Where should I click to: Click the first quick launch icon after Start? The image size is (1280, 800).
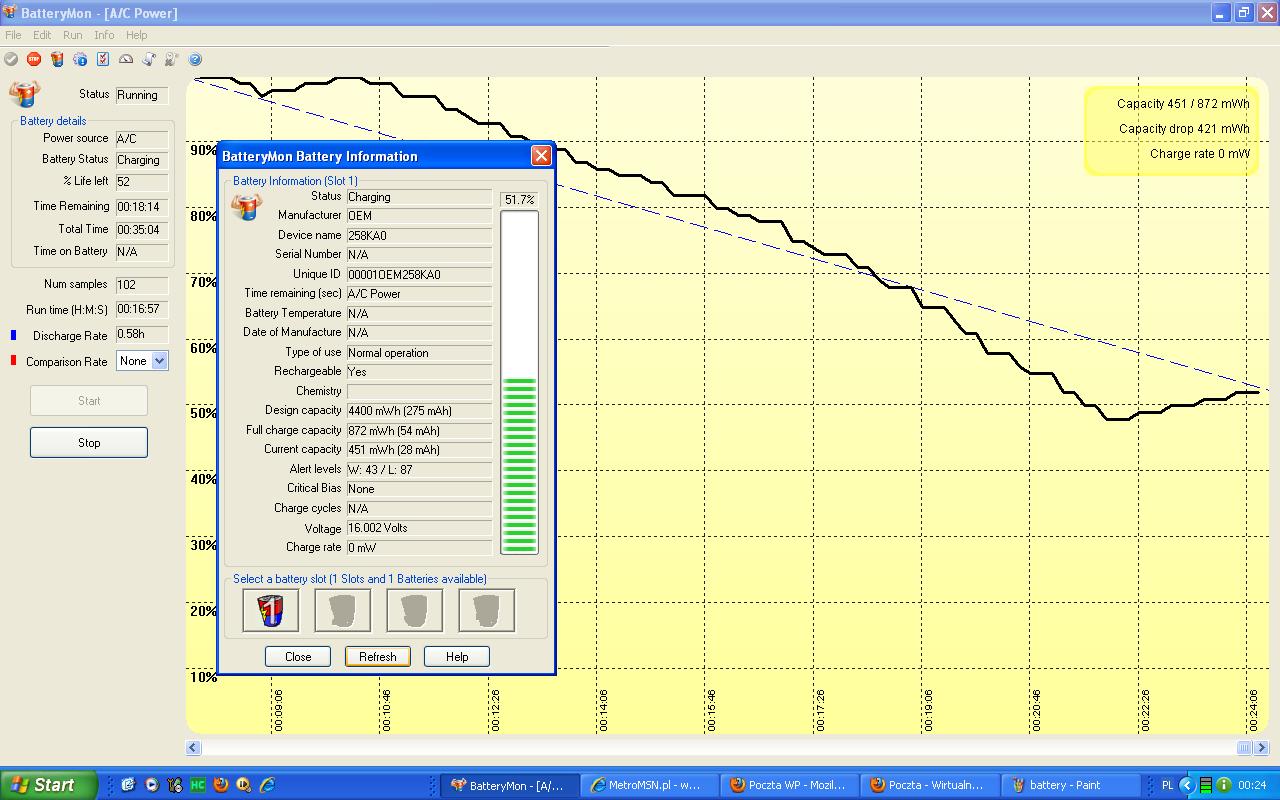pyautogui.click(x=128, y=785)
